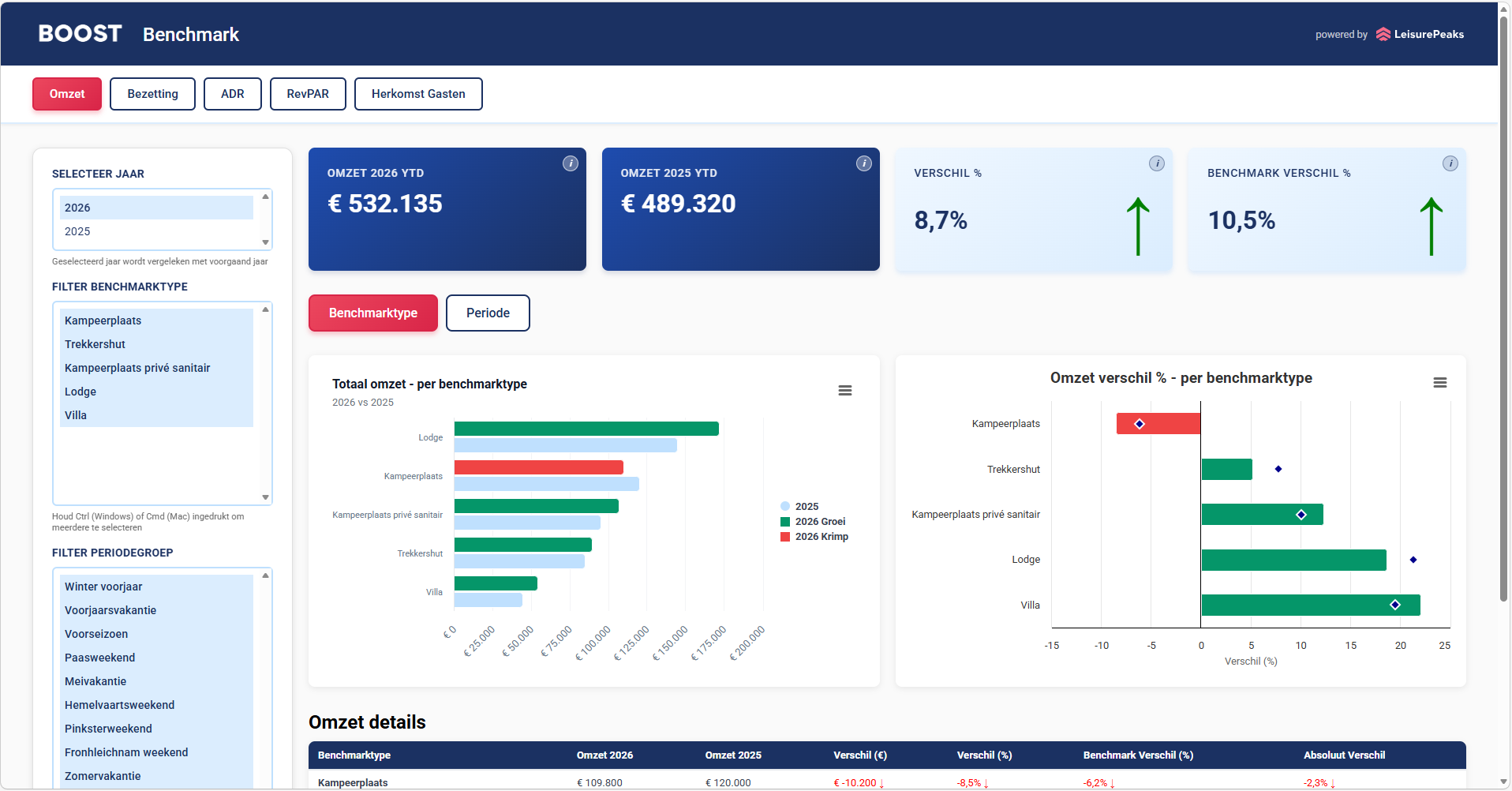Switch to the Bezetting tab
This screenshot has height=791, width=1512.
pyautogui.click(x=152, y=94)
